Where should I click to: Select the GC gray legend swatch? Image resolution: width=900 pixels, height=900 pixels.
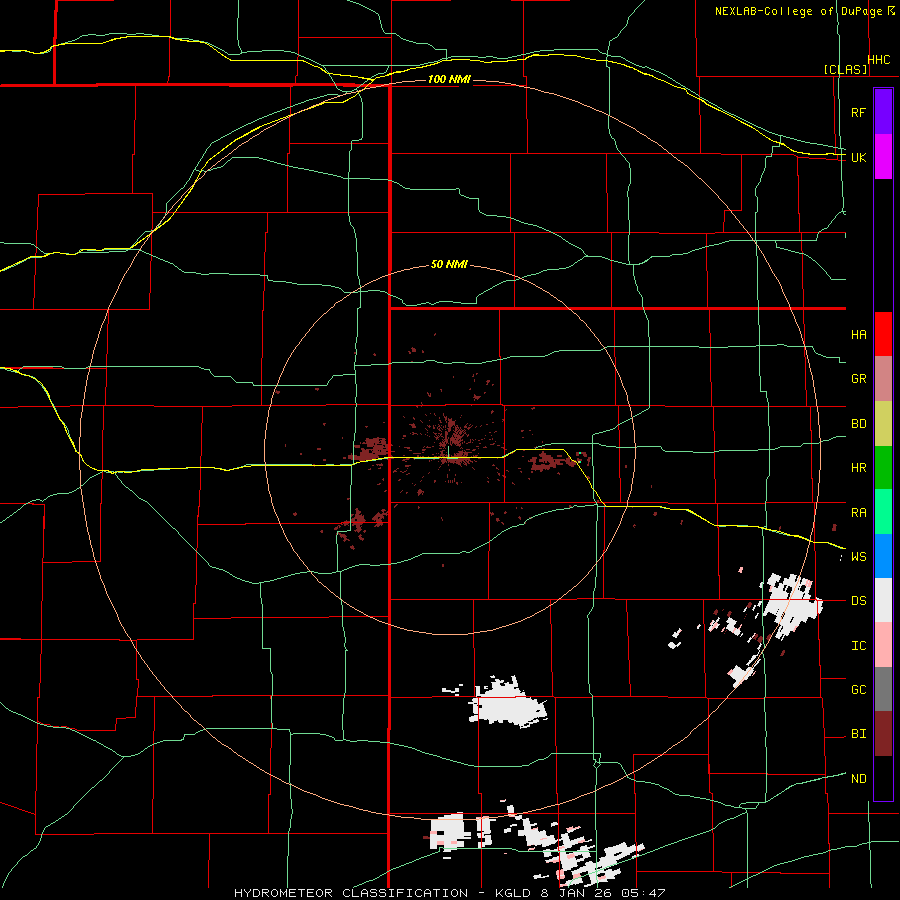pos(883,689)
